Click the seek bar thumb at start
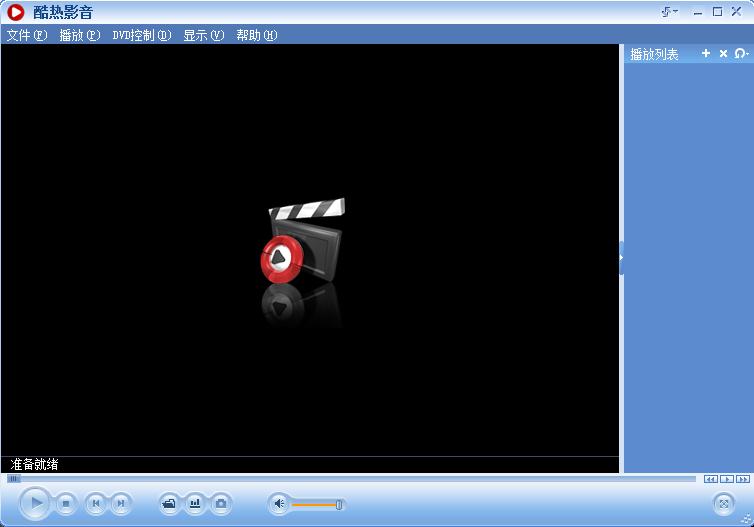 (13, 479)
